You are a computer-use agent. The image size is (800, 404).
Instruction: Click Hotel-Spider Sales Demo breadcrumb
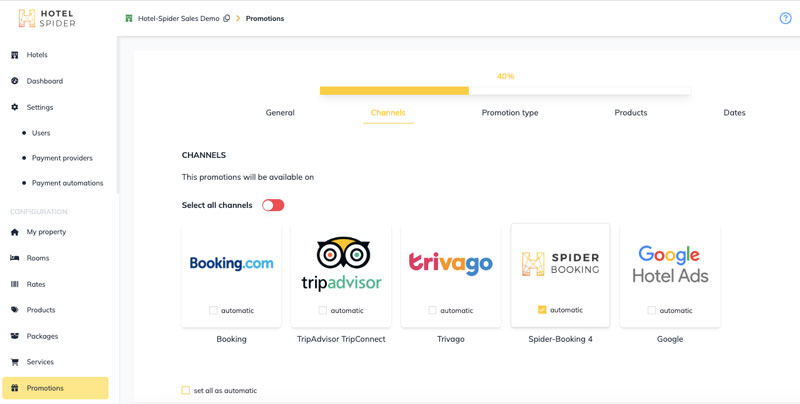point(178,18)
